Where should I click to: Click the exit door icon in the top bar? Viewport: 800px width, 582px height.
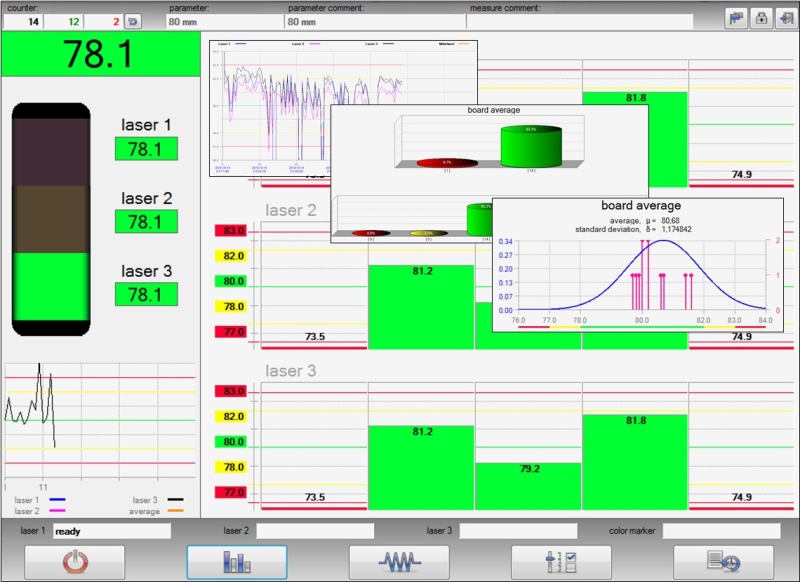click(786, 18)
